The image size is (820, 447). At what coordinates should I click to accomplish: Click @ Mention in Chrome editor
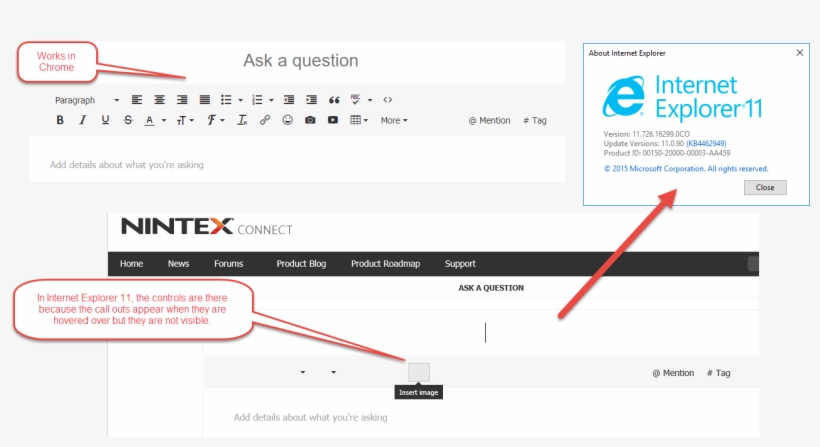[489, 120]
